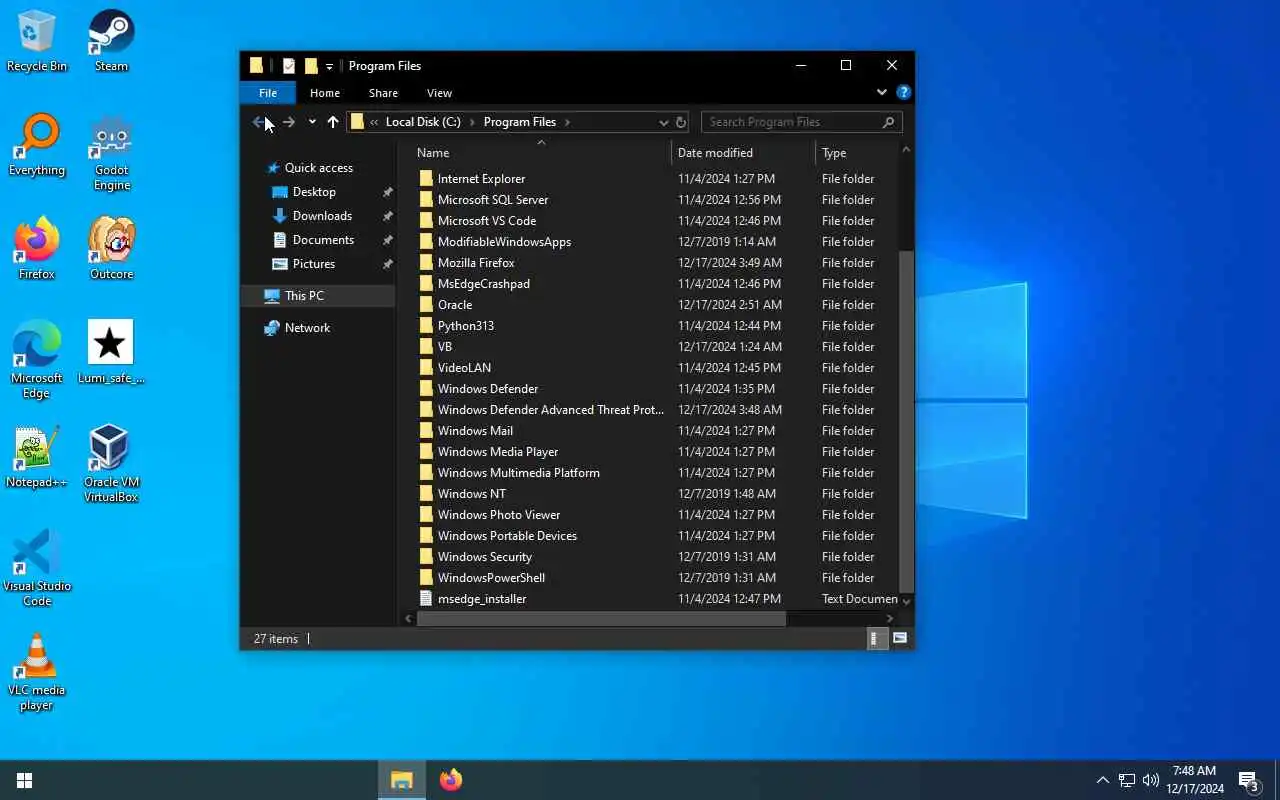Click the vertical scrollbar thumb in file list
Viewport: 1280px width, 800px height.
click(x=906, y=420)
